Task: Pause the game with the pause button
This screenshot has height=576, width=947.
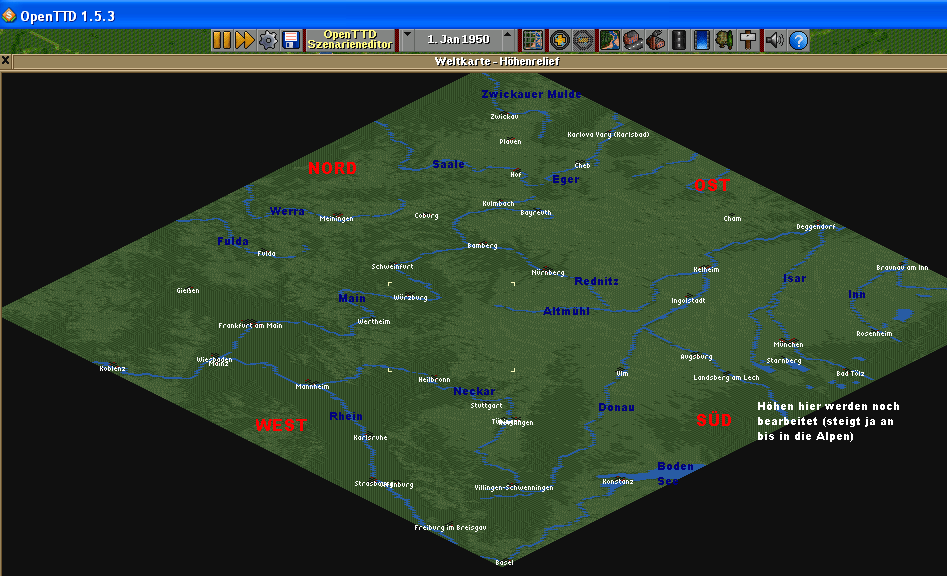Action: pos(221,40)
